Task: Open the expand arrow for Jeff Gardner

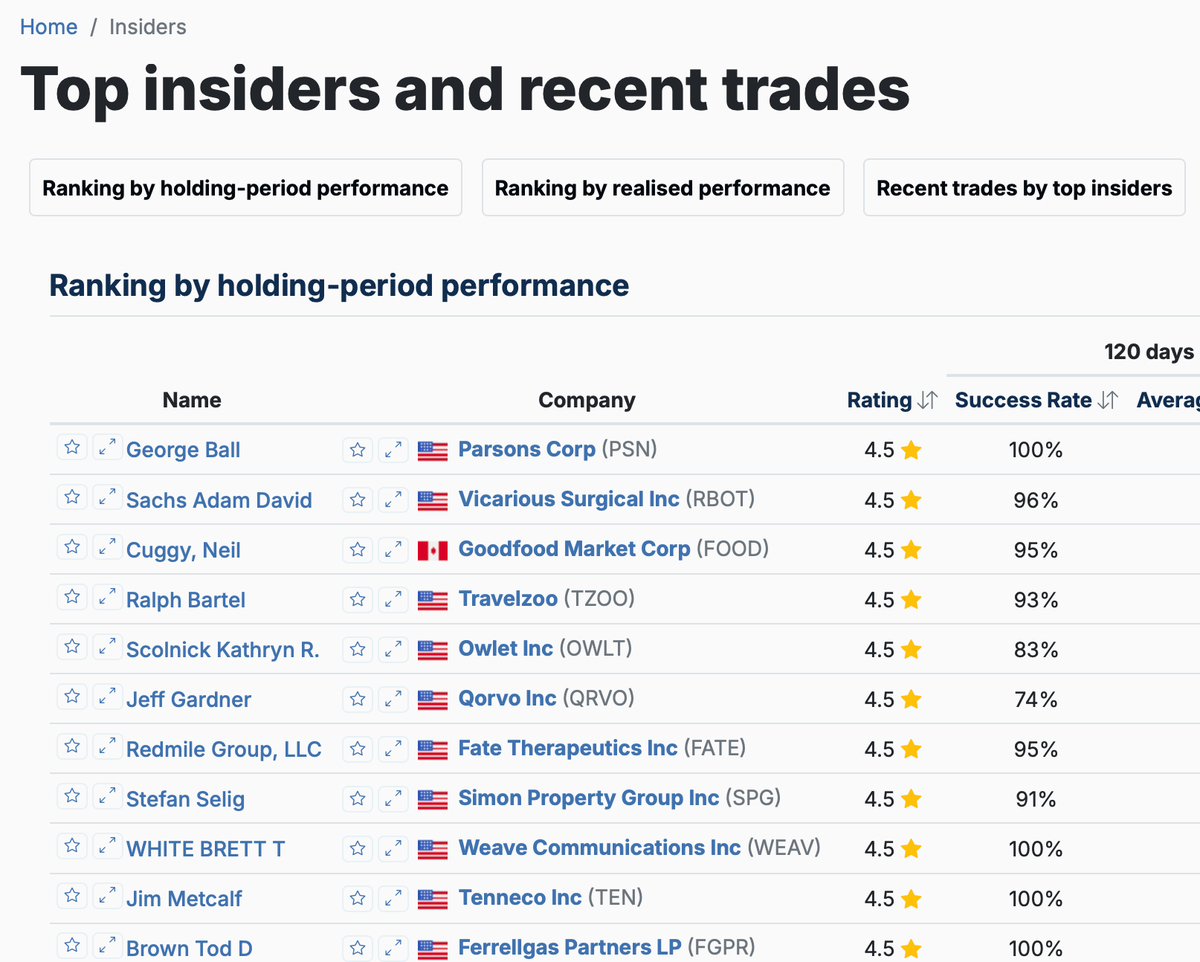Action: pos(107,698)
